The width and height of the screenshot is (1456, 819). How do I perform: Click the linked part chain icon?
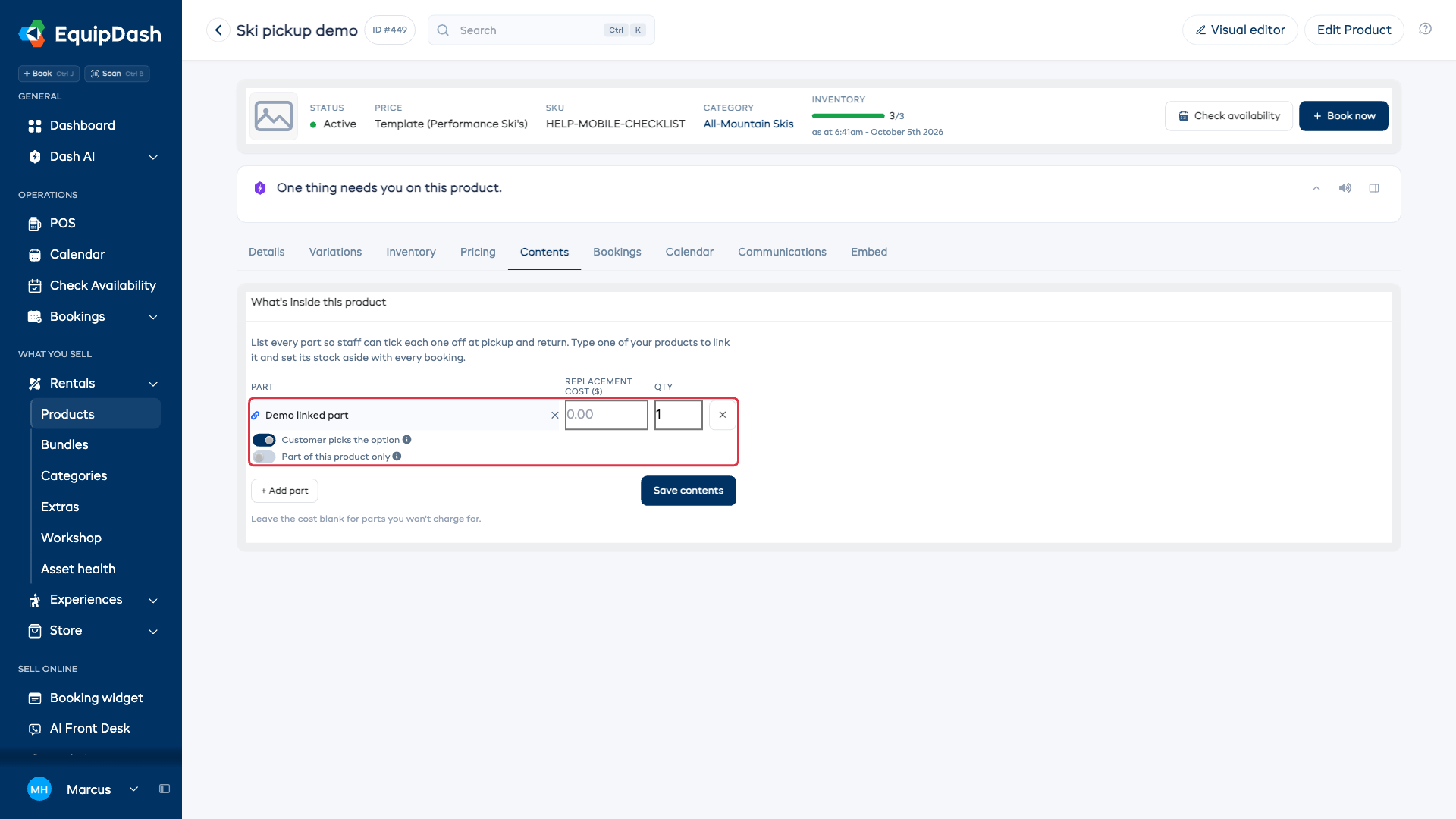[x=256, y=416]
